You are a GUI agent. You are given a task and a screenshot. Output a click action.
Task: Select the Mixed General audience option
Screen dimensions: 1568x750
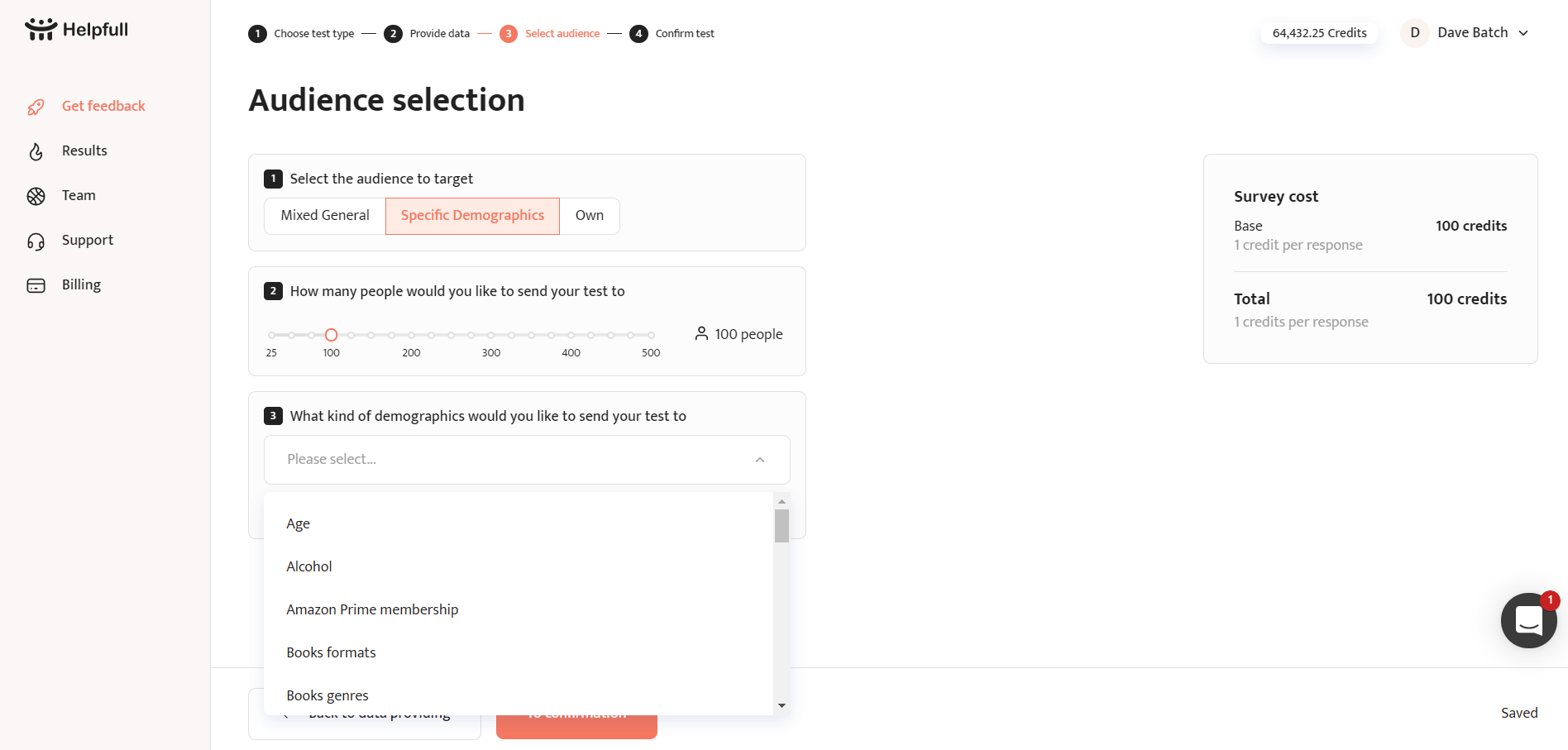(x=325, y=216)
